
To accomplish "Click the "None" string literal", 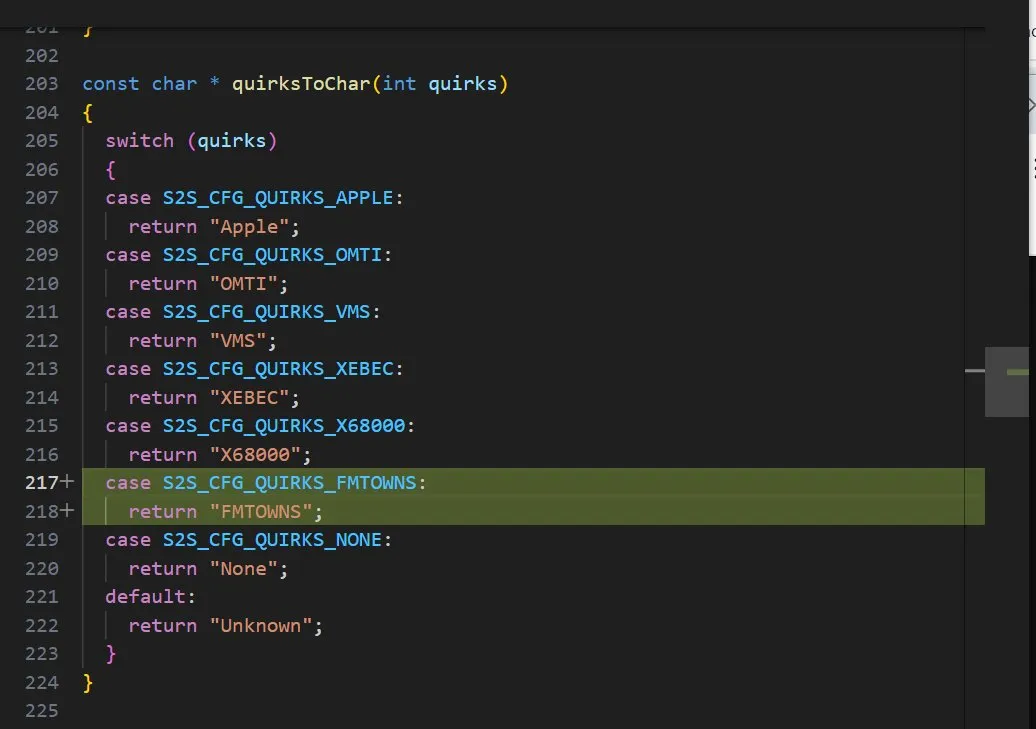I will point(243,568).
